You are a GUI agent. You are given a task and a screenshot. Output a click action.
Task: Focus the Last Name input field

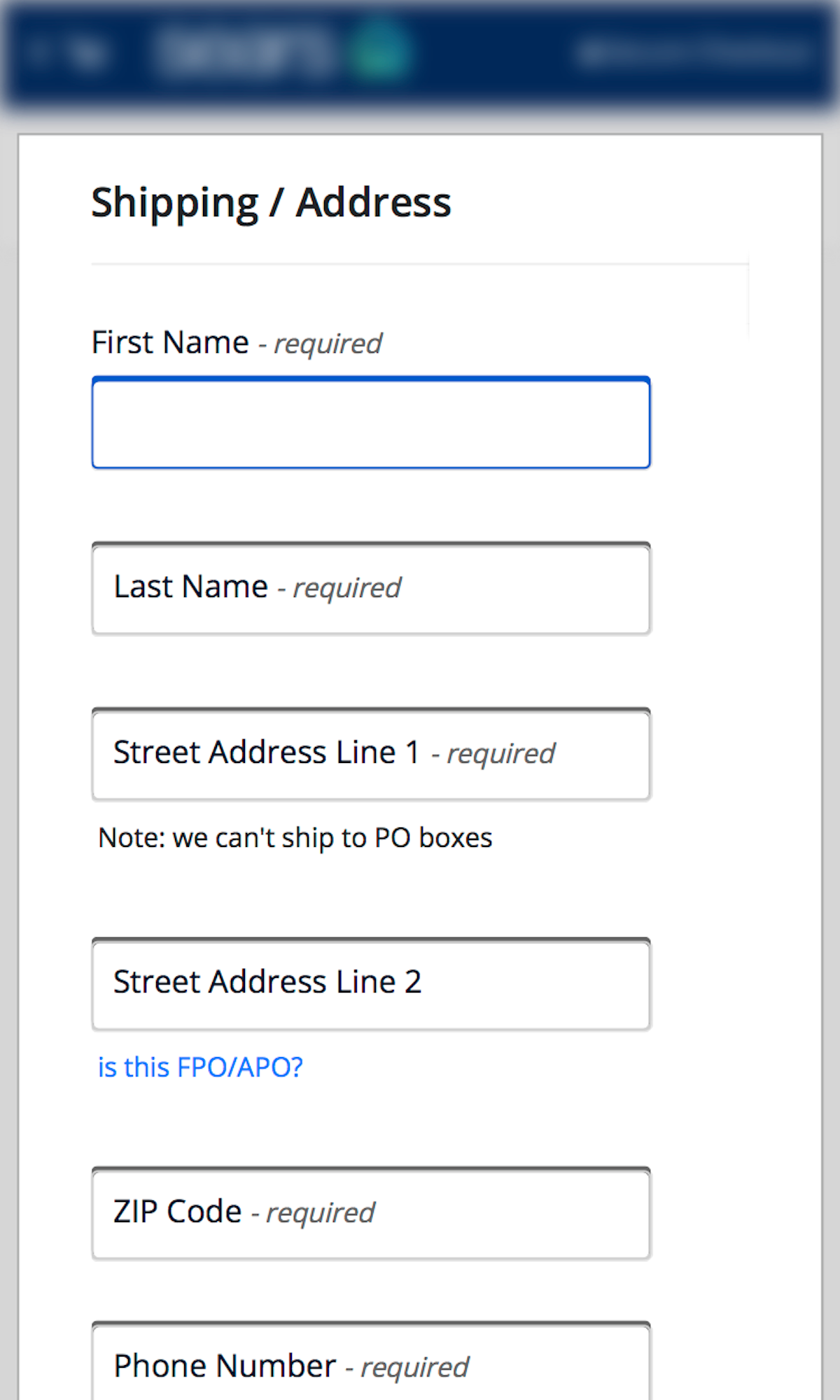click(370, 588)
